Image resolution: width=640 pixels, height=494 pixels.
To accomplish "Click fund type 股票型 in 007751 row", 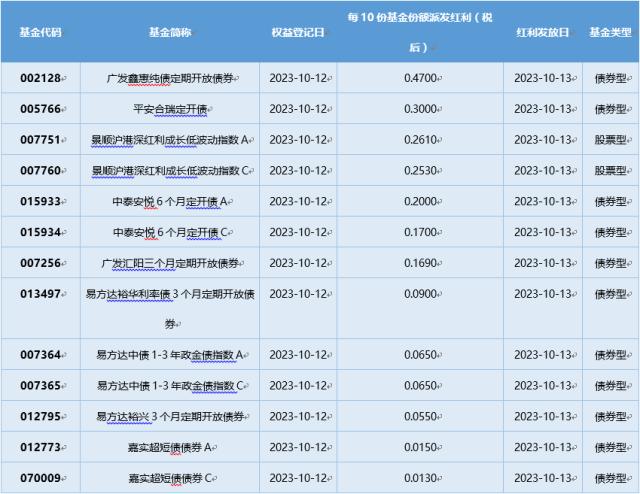I will coord(610,140).
